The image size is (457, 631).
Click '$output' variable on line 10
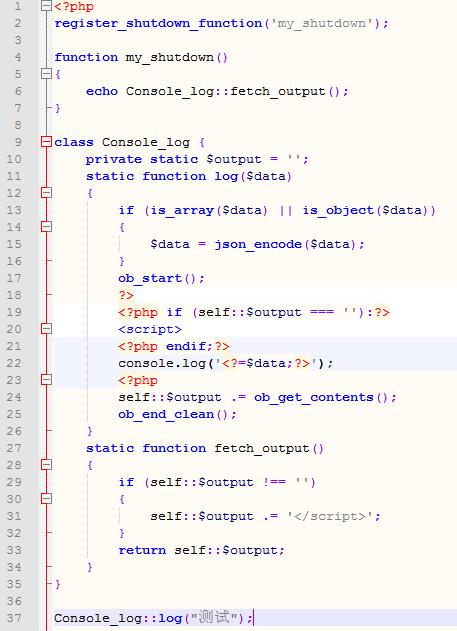(234, 159)
